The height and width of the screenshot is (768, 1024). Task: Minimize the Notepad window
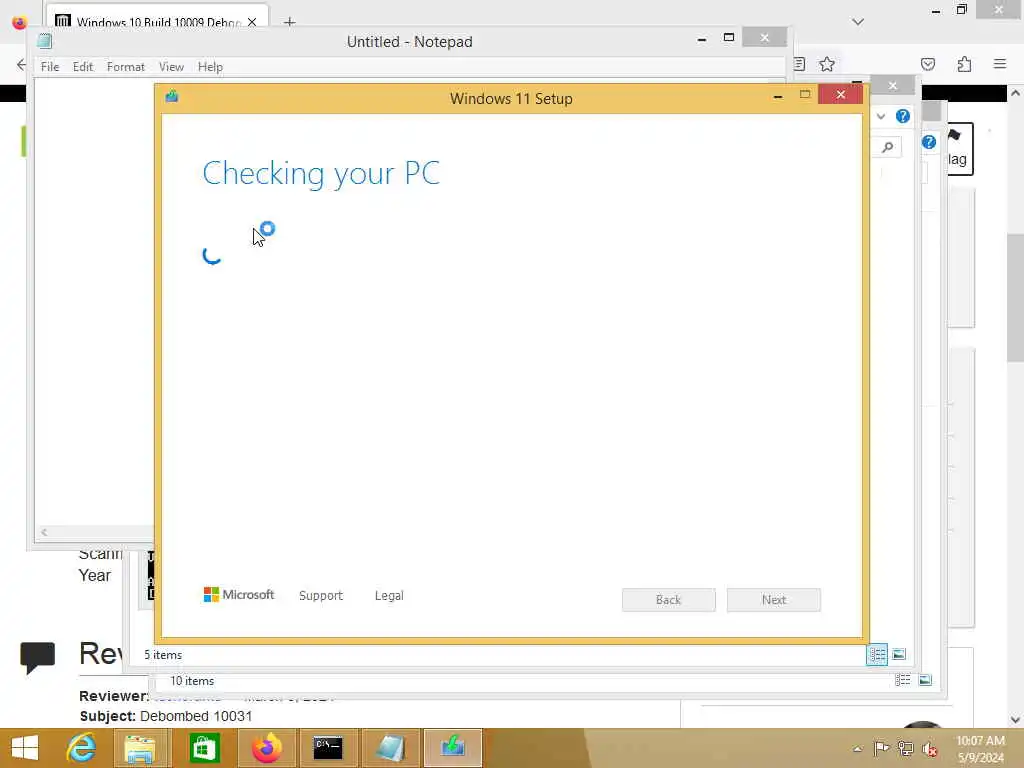point(702,39)
